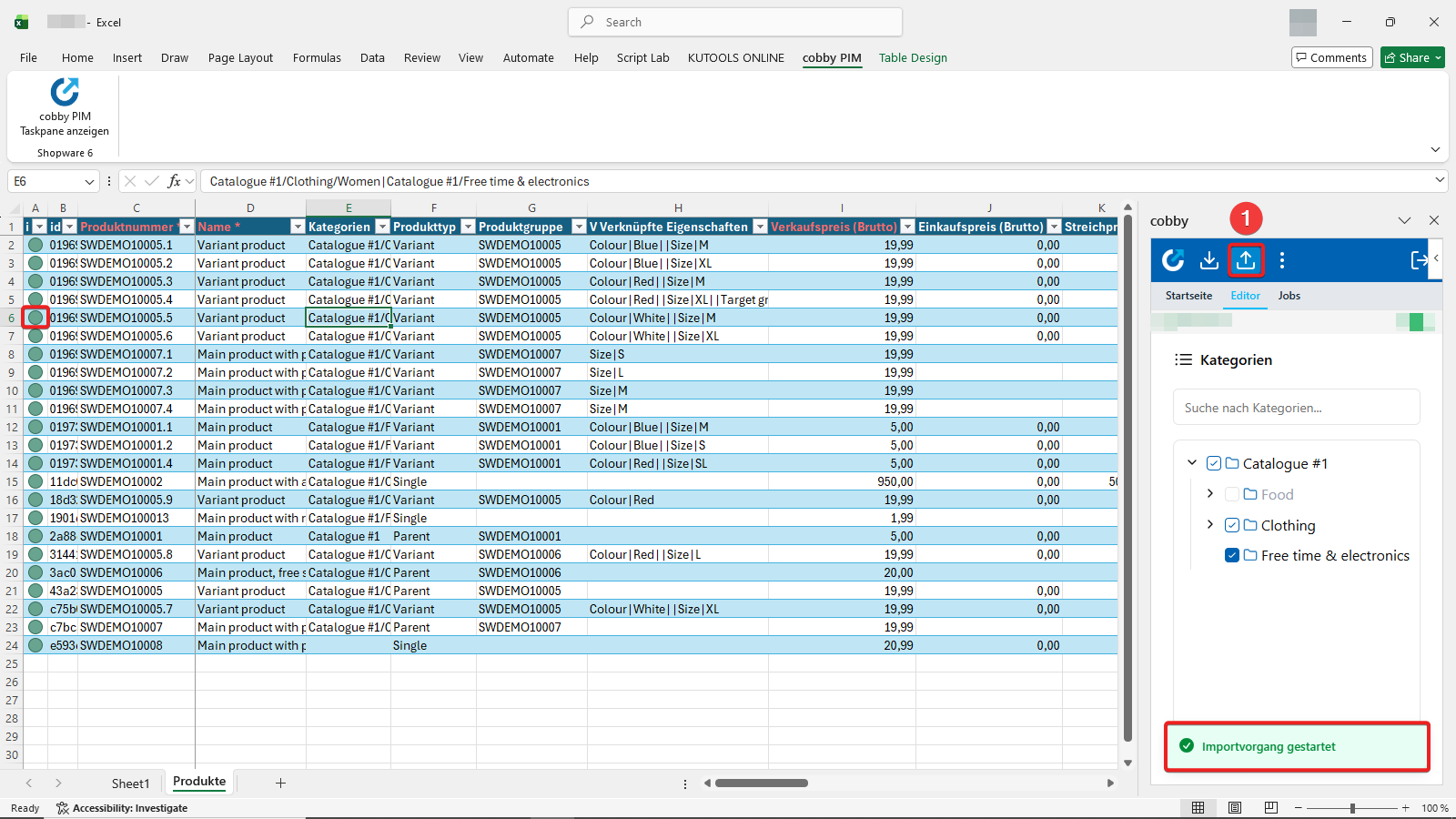This screenshot has width=1456, height=819.
Task: Open the Formulas ribbon tab
Action: click(x=316, y=57)
